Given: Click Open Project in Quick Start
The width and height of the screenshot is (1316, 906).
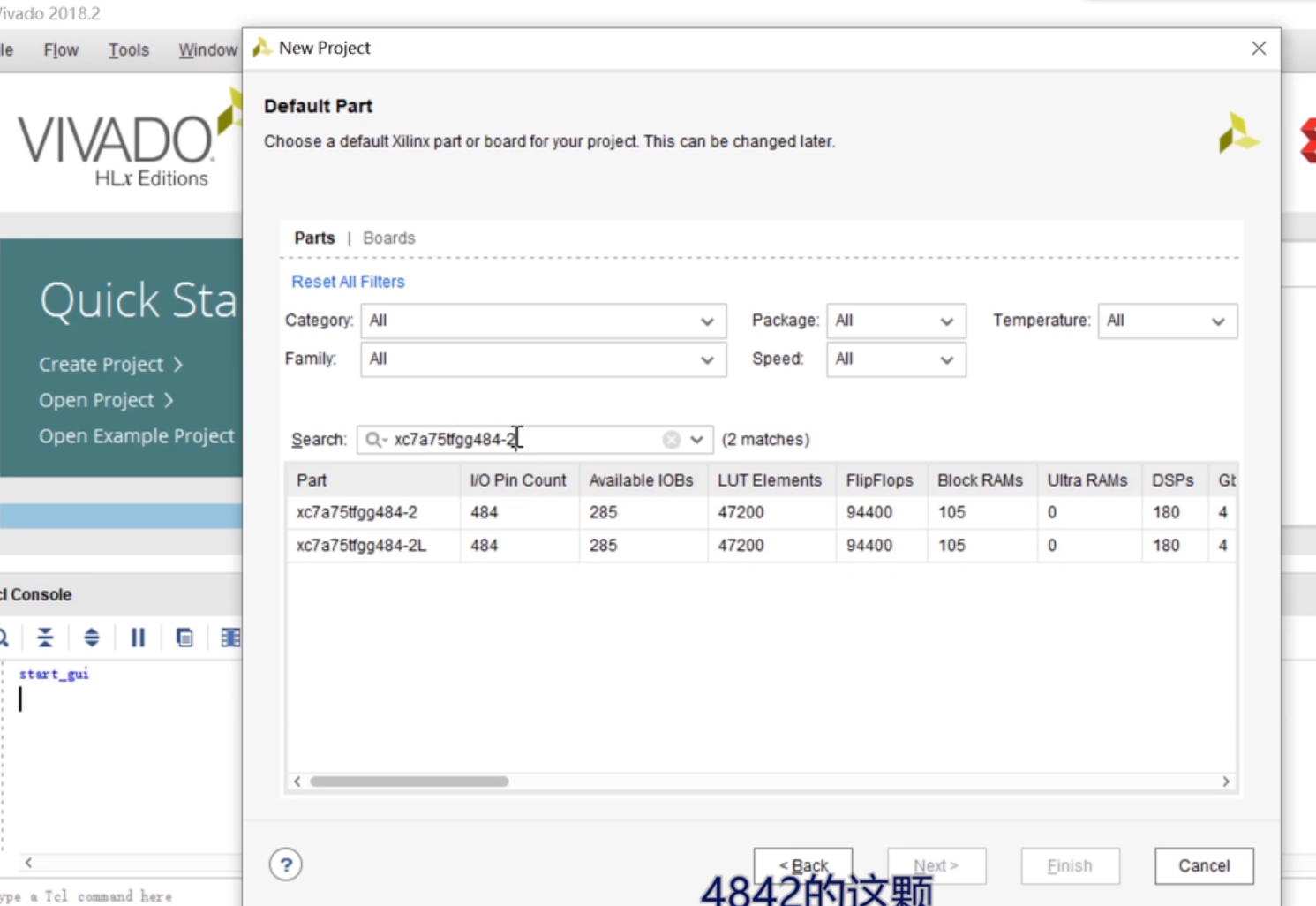Looking at the screenshot, I should pos(106,400).
